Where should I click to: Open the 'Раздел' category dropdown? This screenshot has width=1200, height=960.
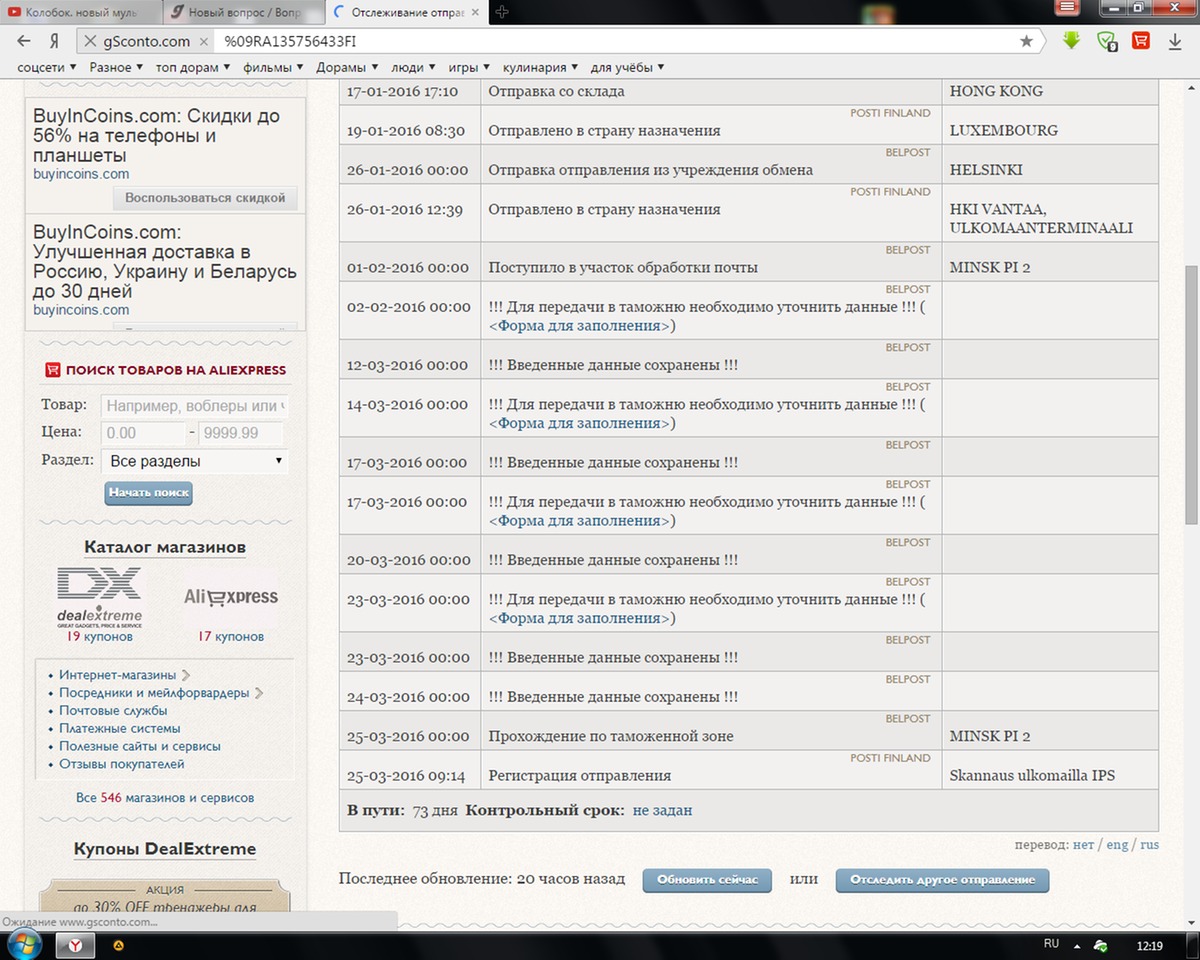point(194,461)
